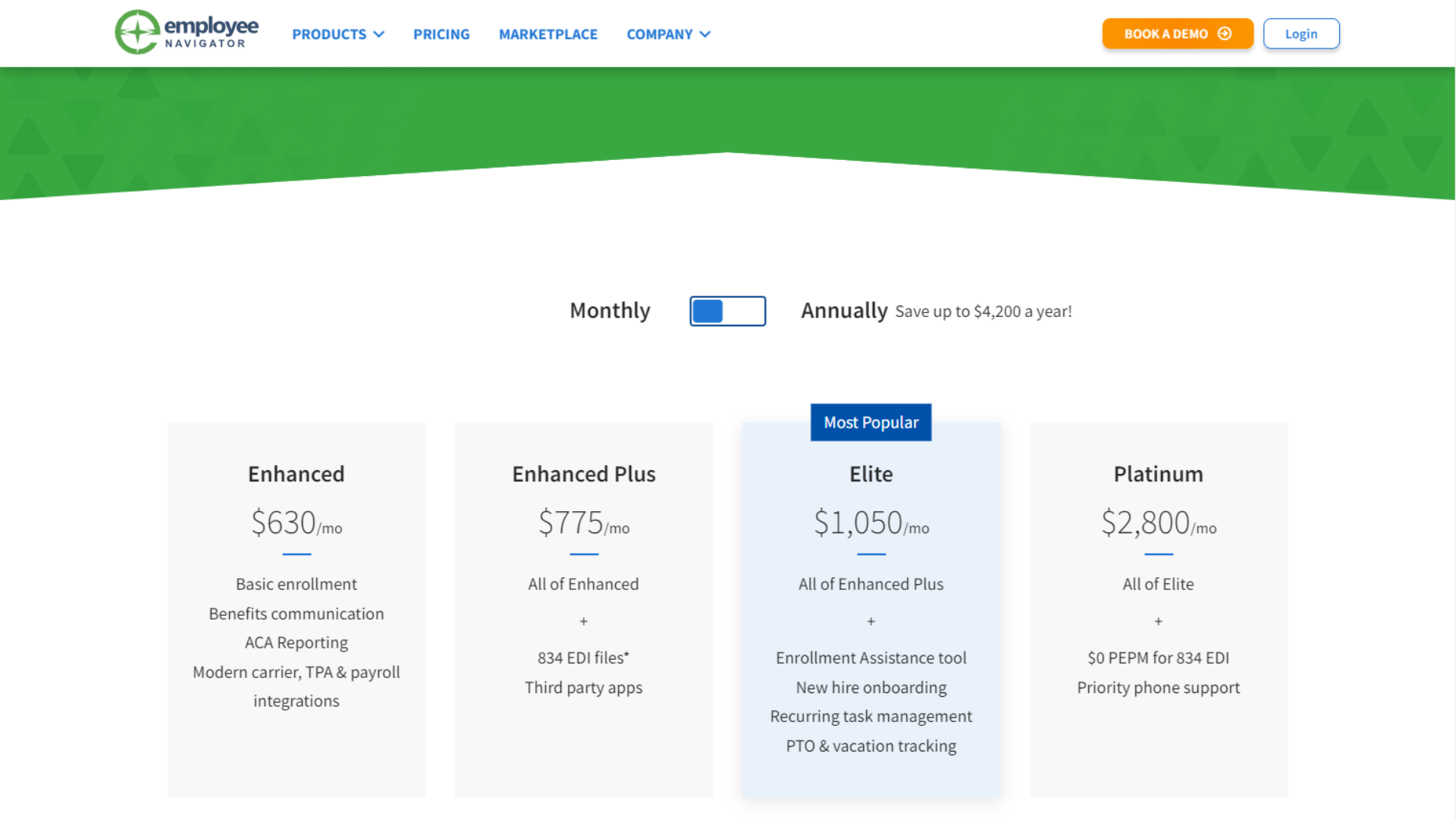Click 'Priority phone support' feature text

point(1159,688)
